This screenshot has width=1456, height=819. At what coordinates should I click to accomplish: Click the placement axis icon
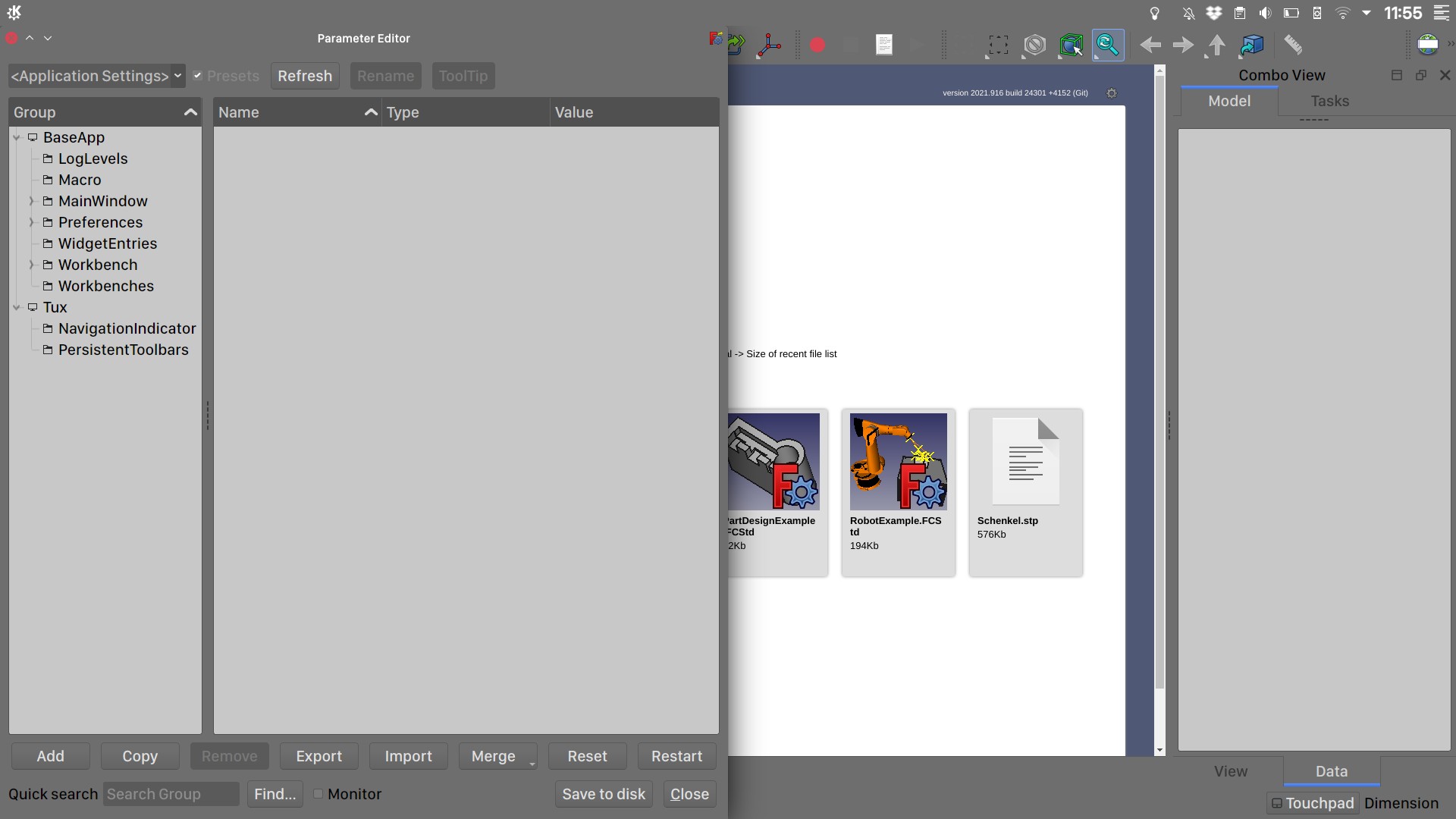coord(769,45)
